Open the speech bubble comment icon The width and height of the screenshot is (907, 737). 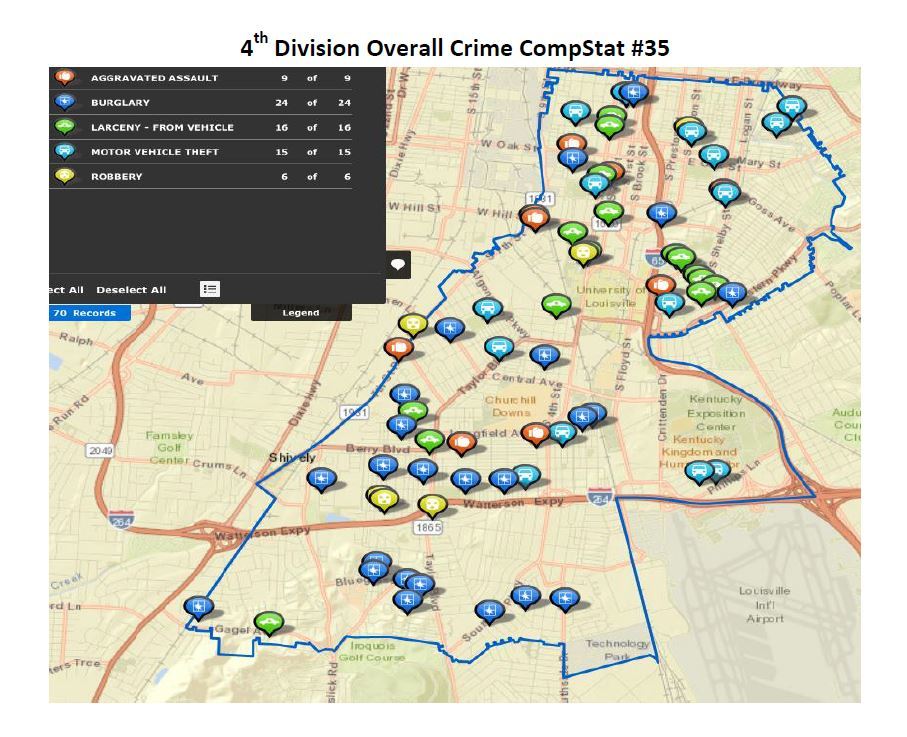tap(398, 265)
